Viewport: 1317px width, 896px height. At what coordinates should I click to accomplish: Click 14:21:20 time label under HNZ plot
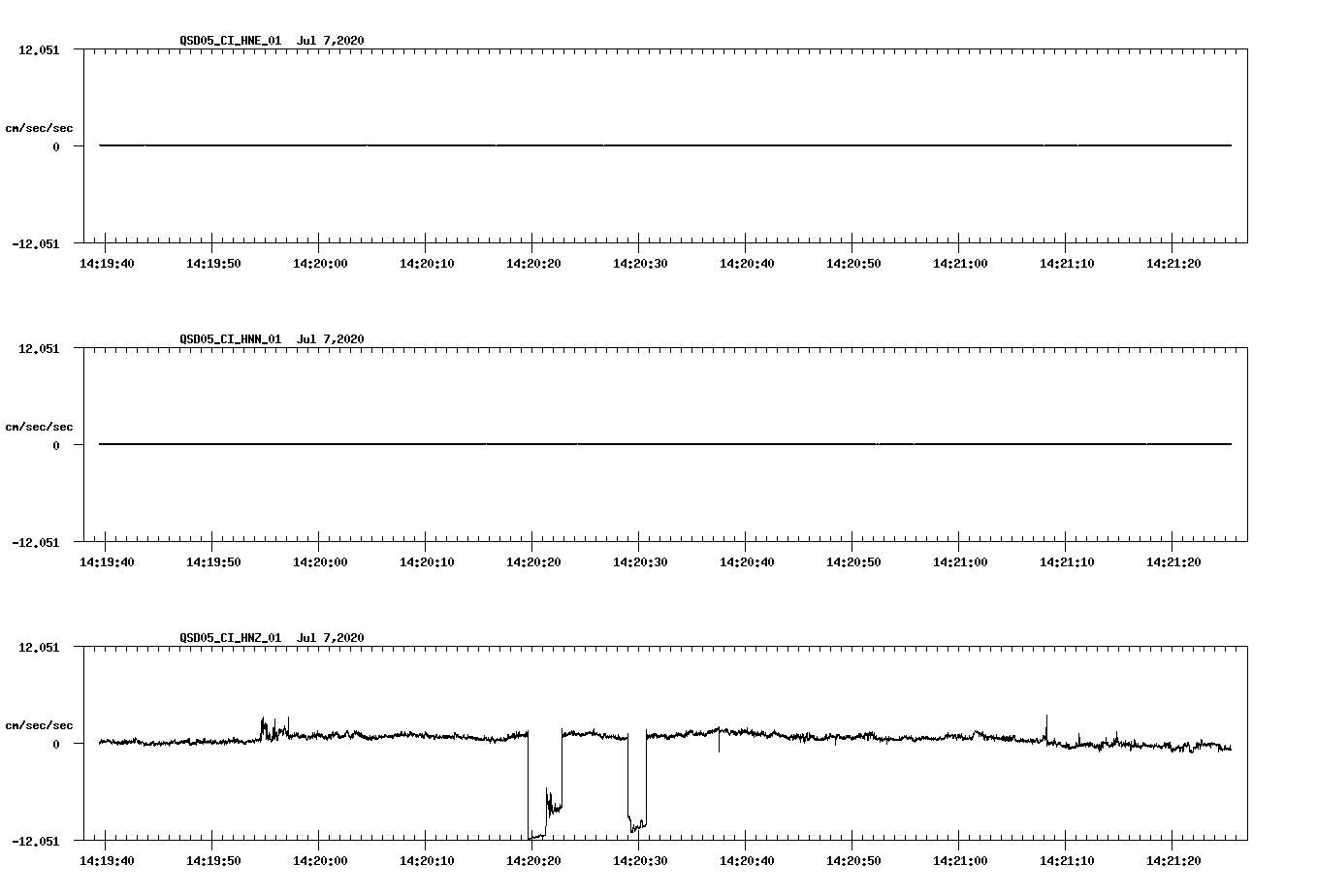[x=1173, y=860]
